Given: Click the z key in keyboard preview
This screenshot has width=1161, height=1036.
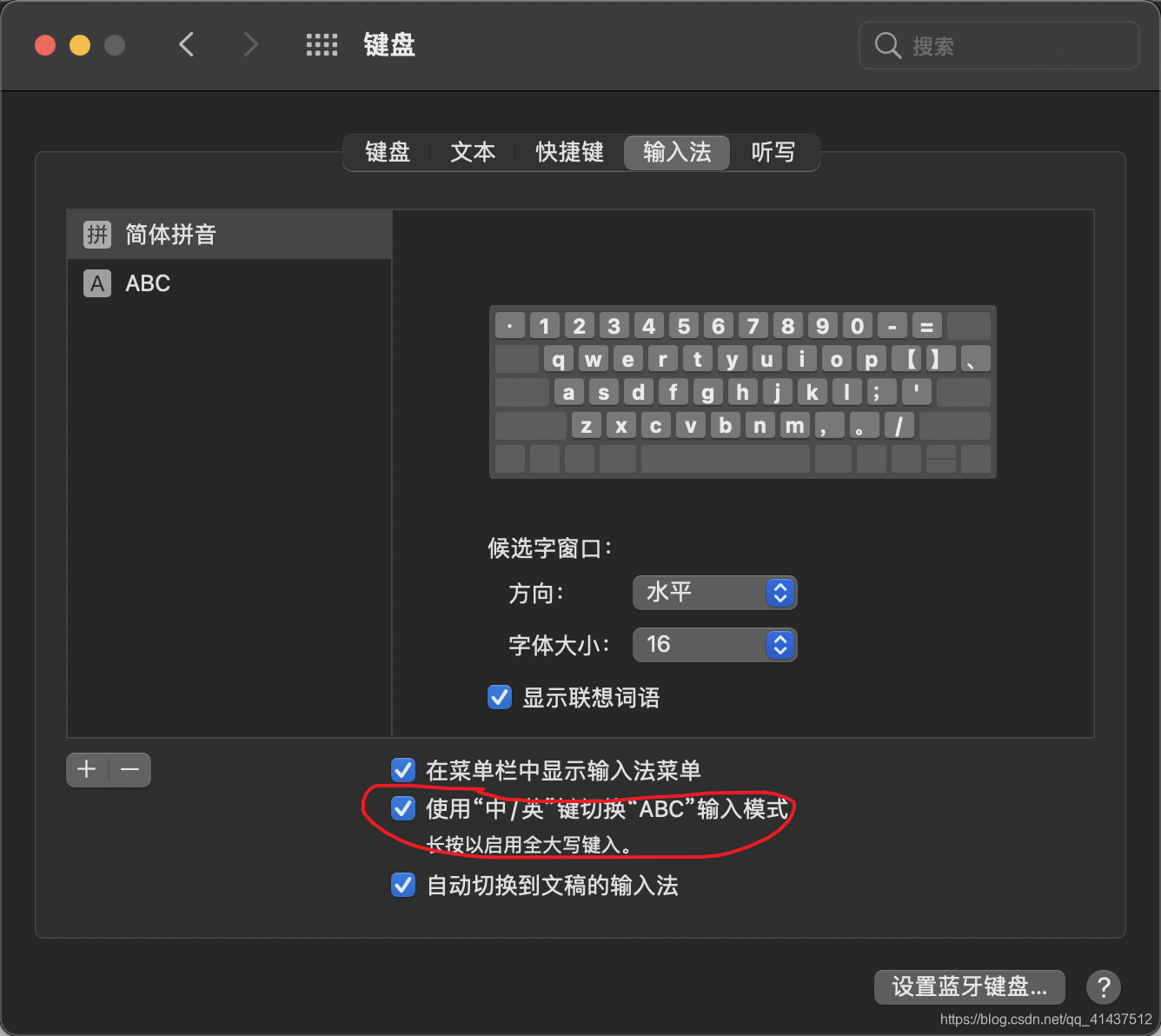Looking at the screenshot, I should click(587, 426).
